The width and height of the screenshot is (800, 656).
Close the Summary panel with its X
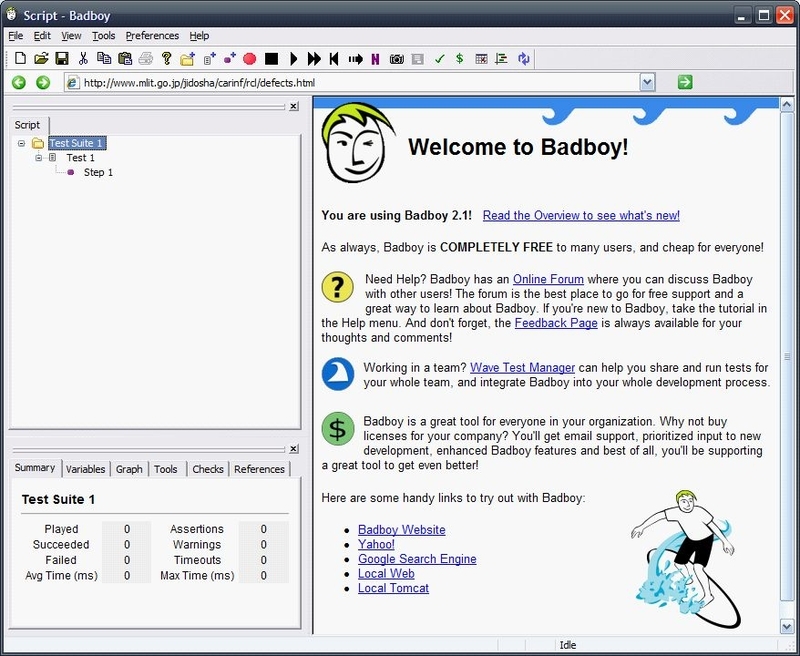tap(293, 449)
